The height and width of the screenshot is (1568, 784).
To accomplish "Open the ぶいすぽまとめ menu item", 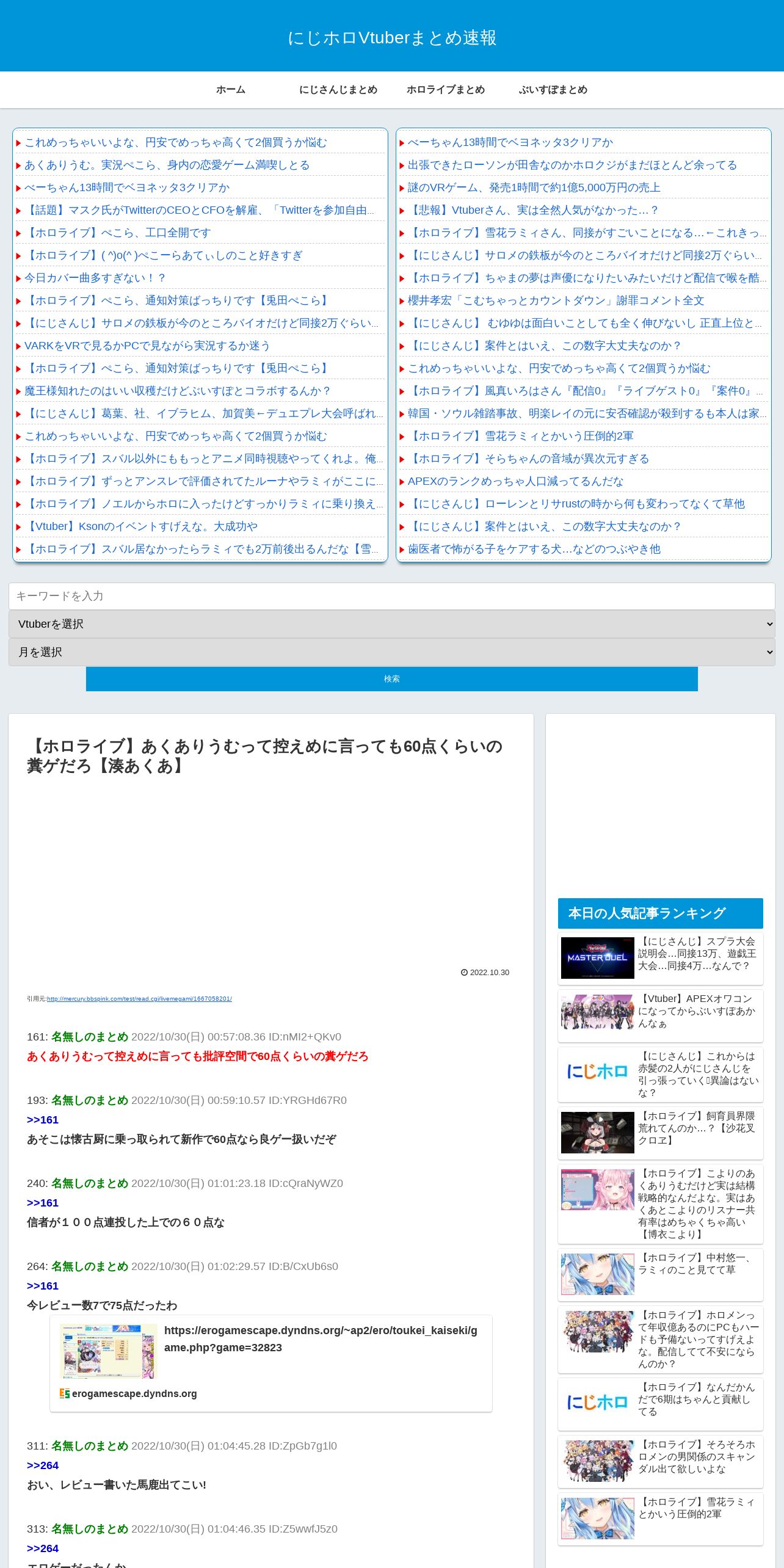I will point(553,90).
